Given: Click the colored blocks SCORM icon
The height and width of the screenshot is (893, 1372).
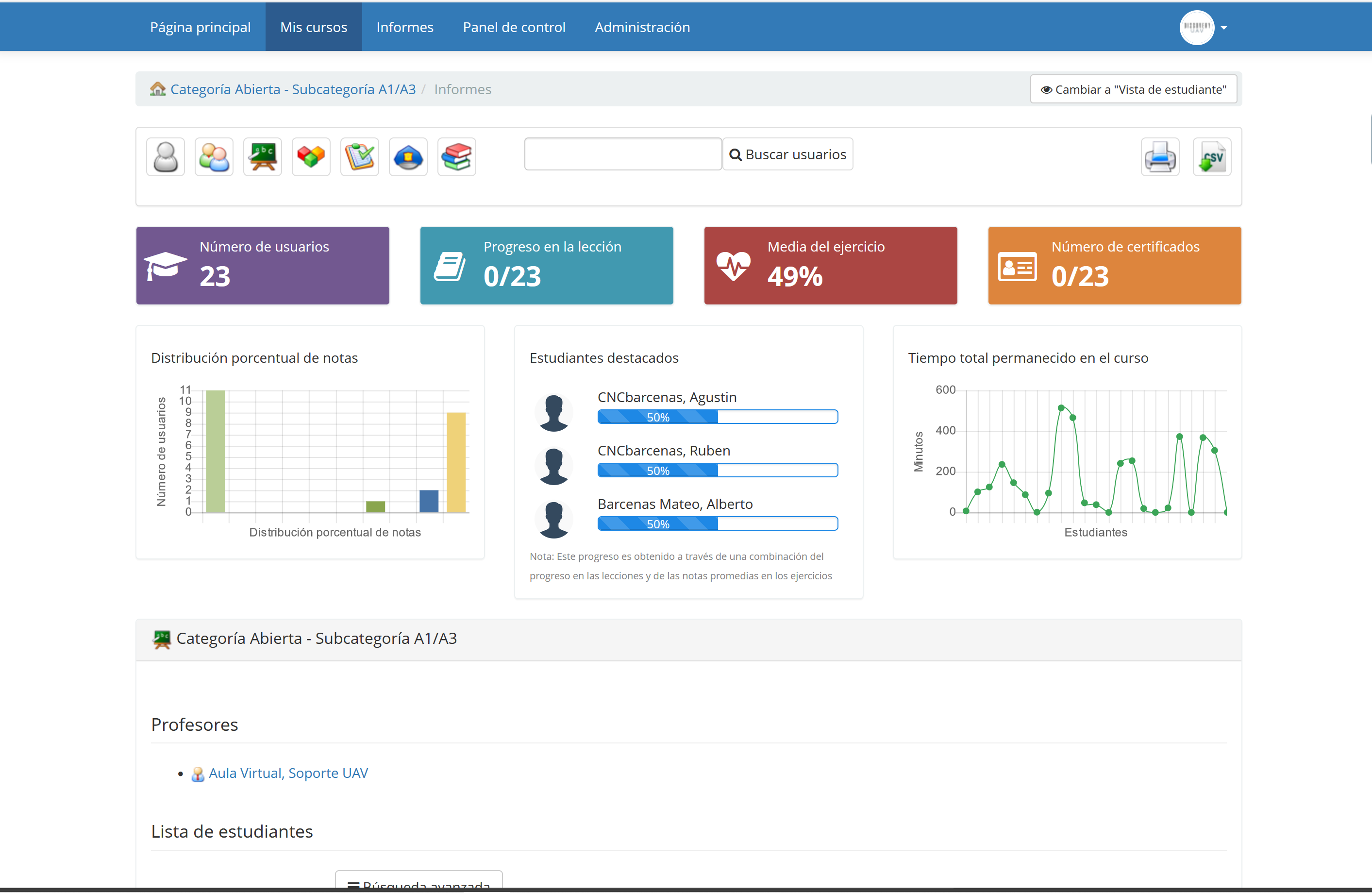Looking at the screenshot, I should [311, 156].
